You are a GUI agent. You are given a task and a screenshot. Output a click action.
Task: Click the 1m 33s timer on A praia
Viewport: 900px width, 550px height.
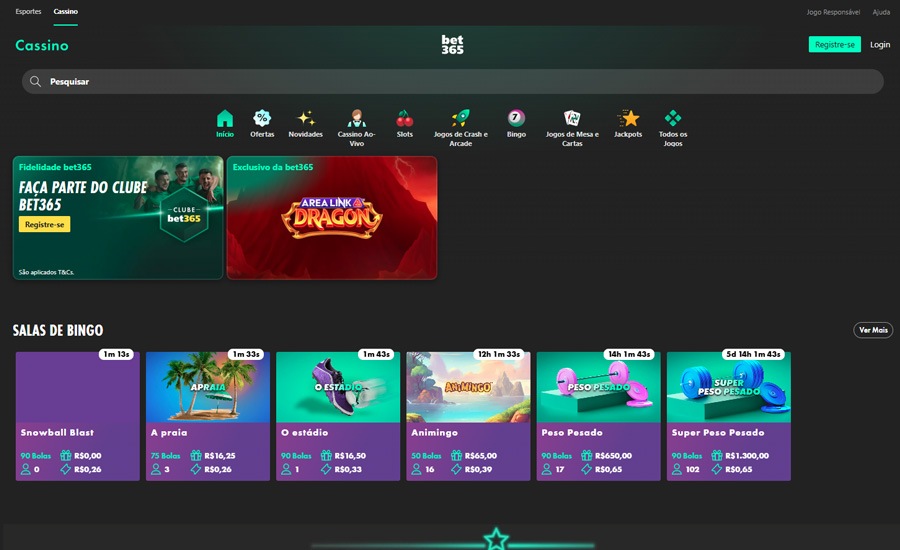(x=246, y=354)
